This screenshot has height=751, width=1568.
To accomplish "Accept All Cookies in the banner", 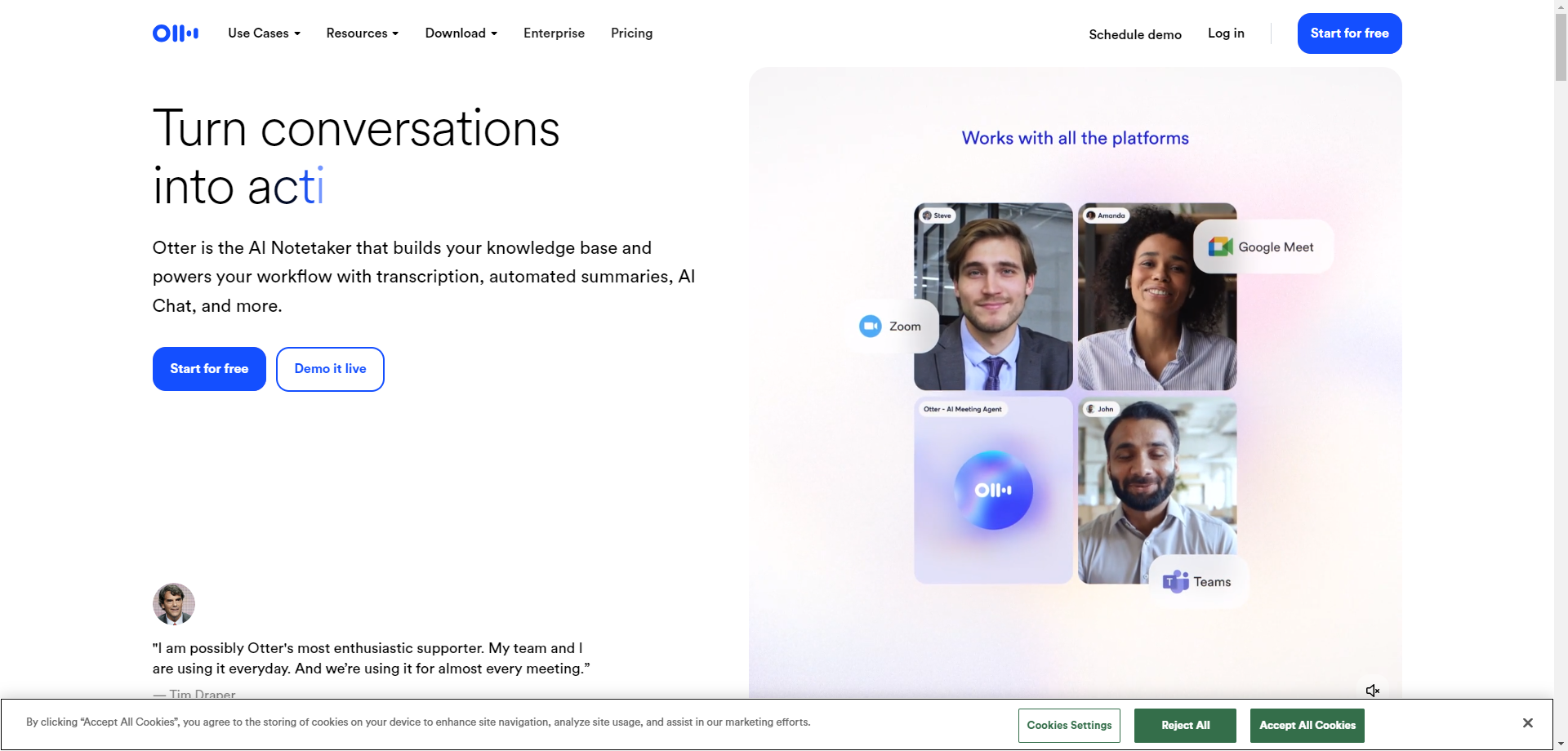I will click(x=1307, y=725).
